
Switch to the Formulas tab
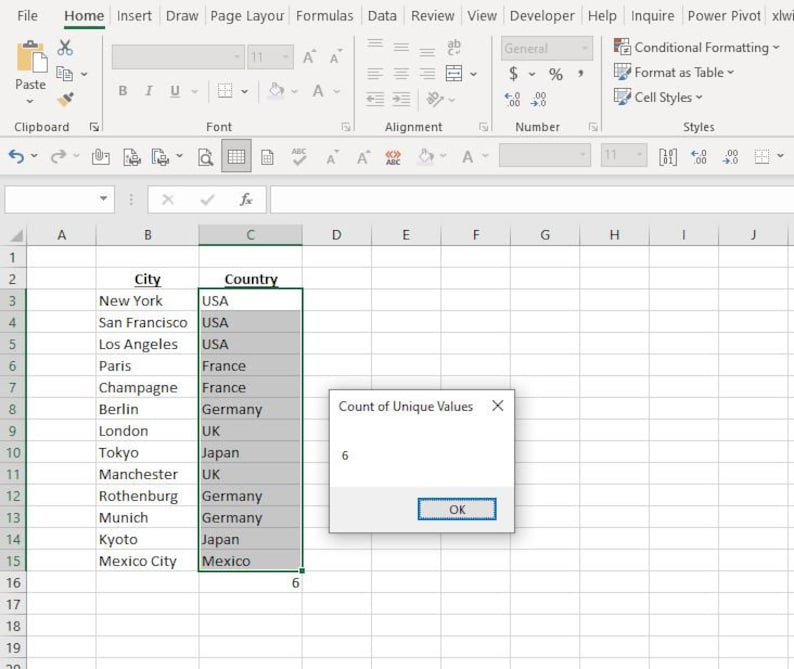(x=325, y=16)
